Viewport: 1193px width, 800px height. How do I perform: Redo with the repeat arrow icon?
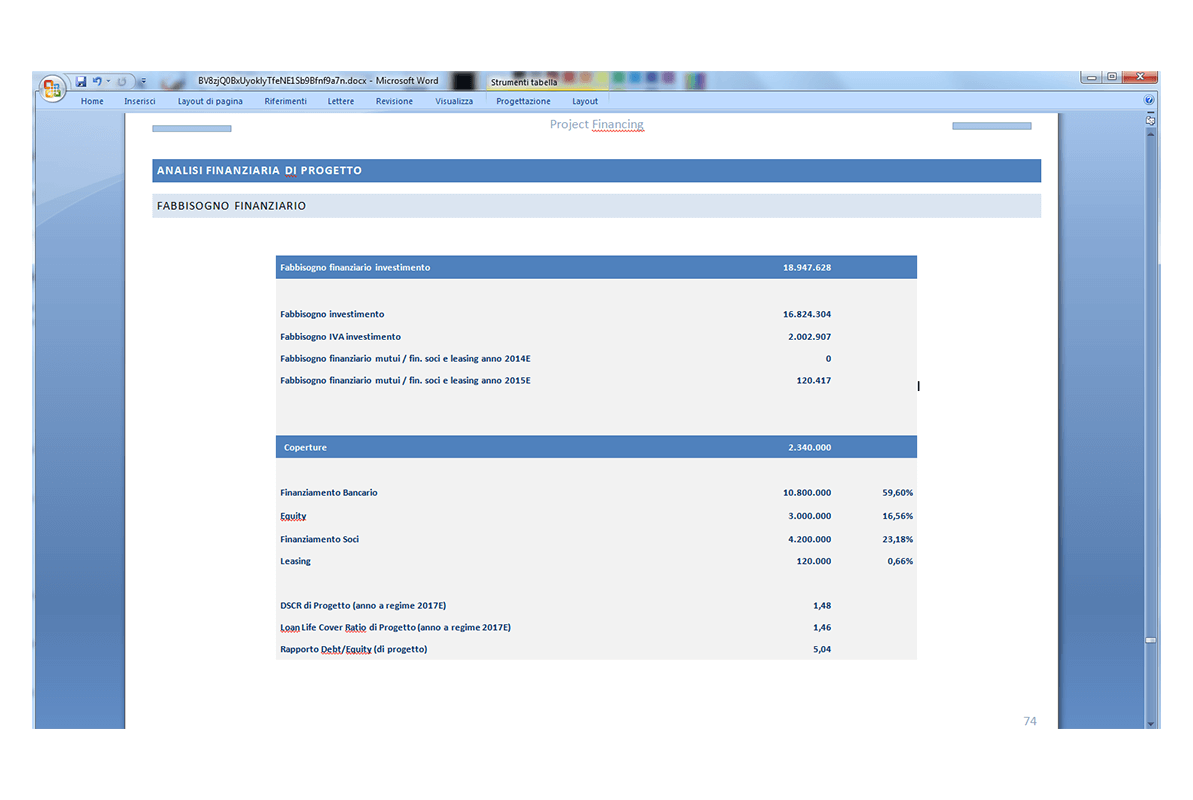tap(122, 81)
